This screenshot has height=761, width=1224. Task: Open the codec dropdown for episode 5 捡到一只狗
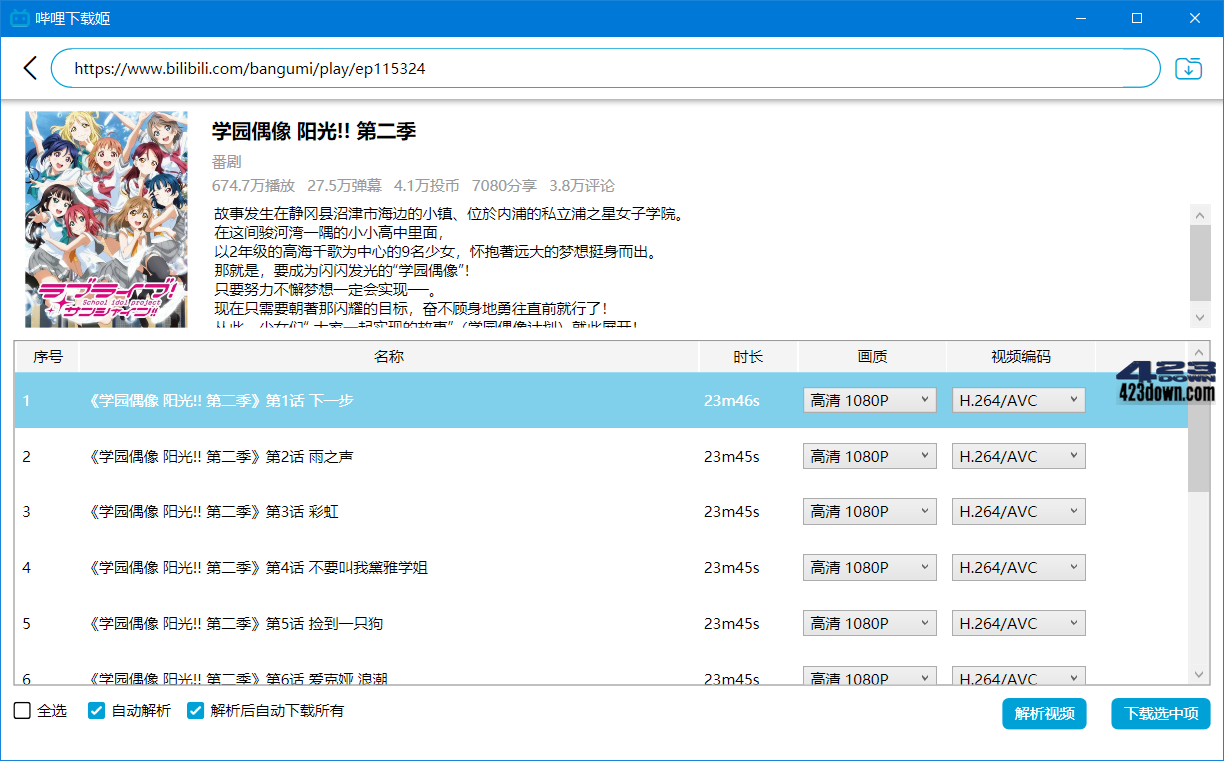1018,623
